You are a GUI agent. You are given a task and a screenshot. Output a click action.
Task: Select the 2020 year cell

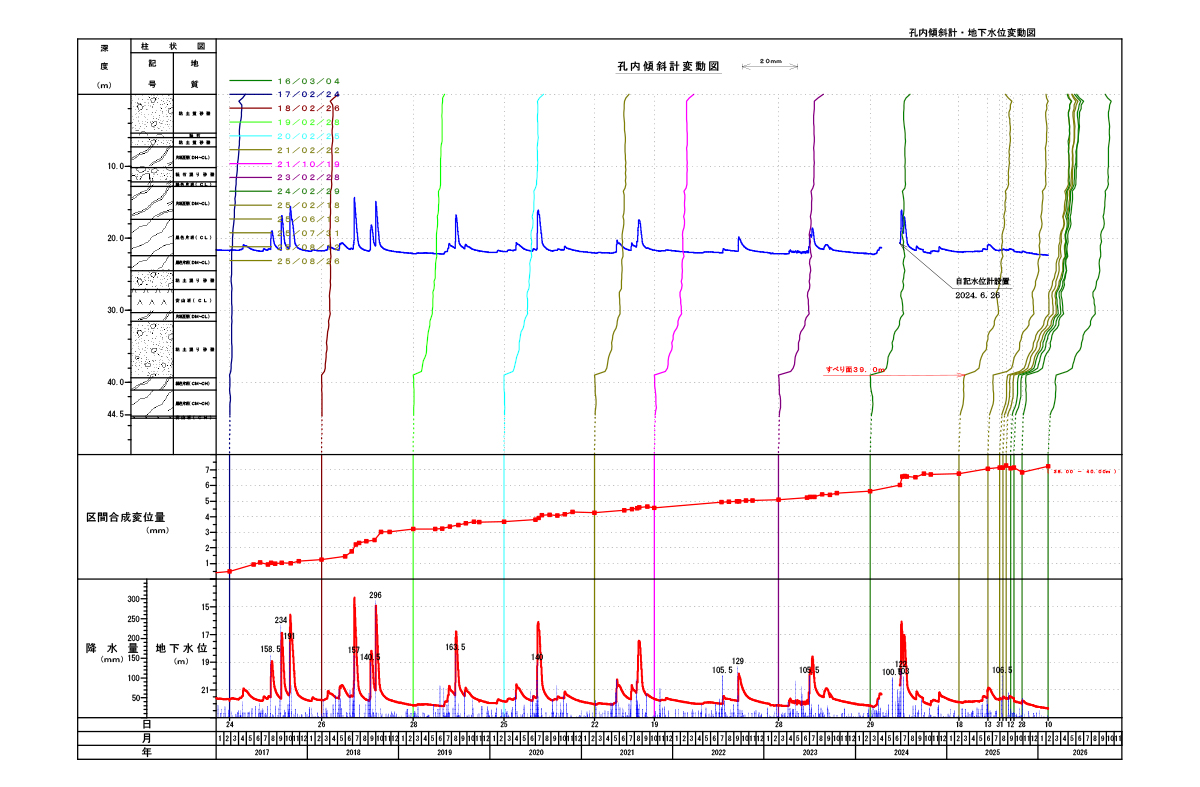click(x=535, y=752)
